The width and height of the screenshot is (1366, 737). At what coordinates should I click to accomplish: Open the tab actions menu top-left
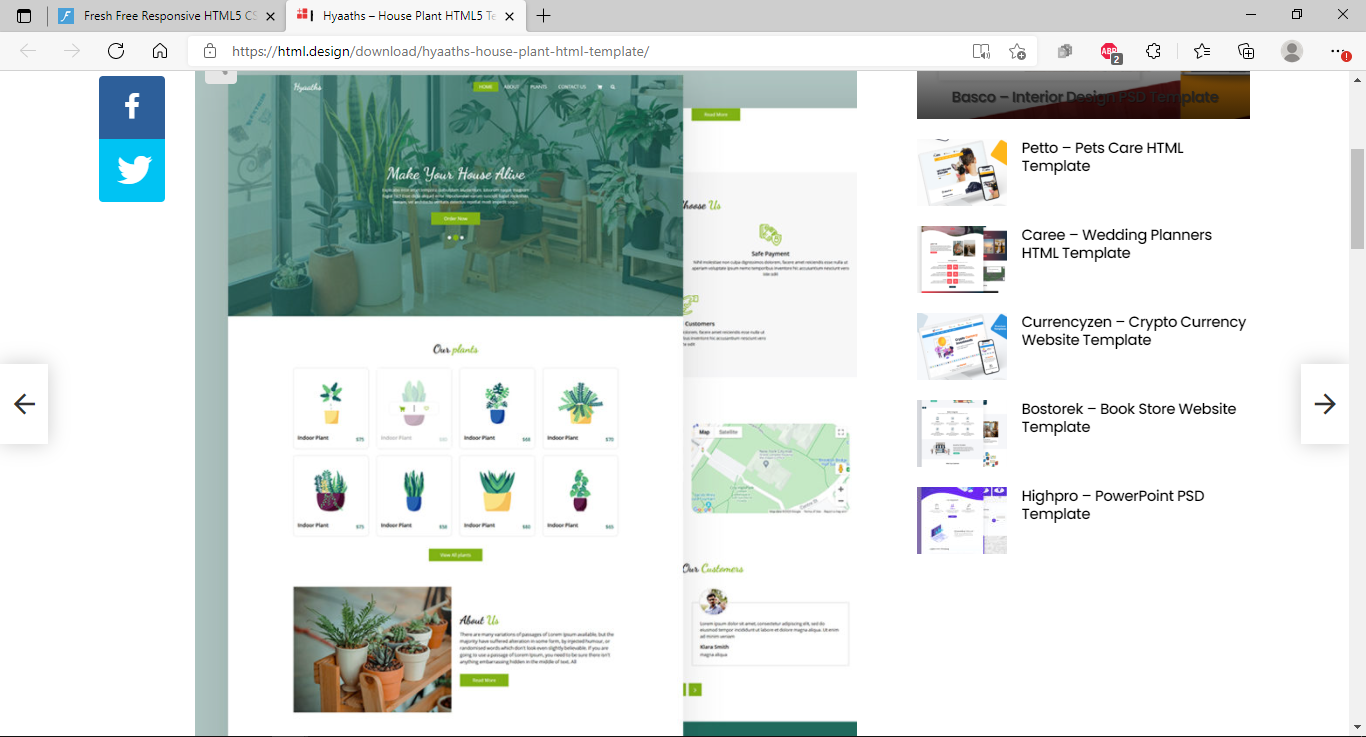(x=25, y=16)
